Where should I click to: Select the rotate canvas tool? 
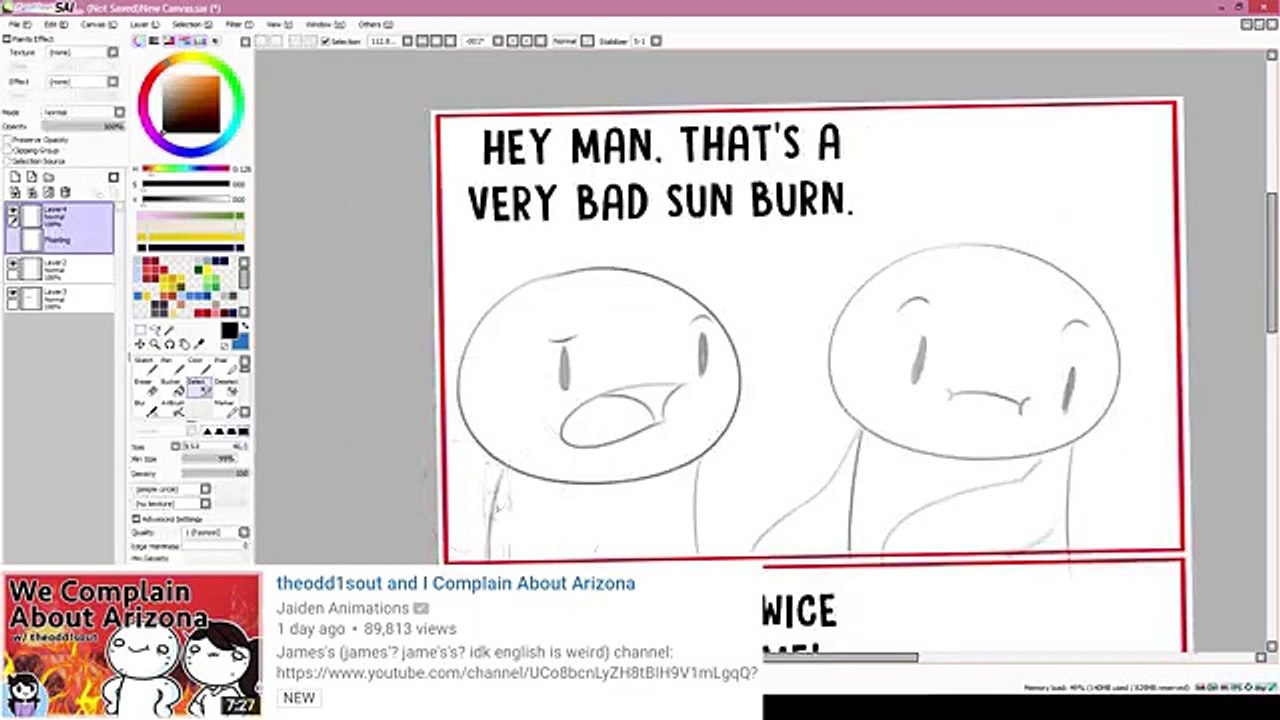[170, 345]
